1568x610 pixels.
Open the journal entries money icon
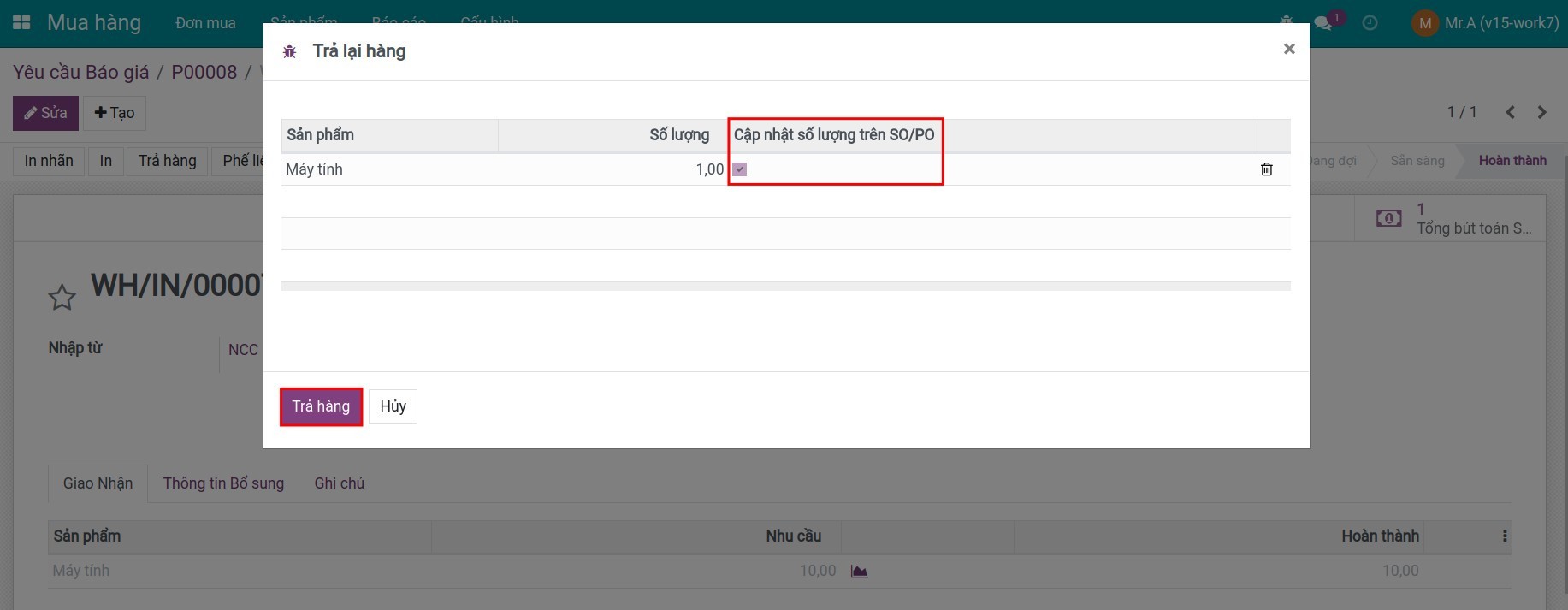[1388, 219]
